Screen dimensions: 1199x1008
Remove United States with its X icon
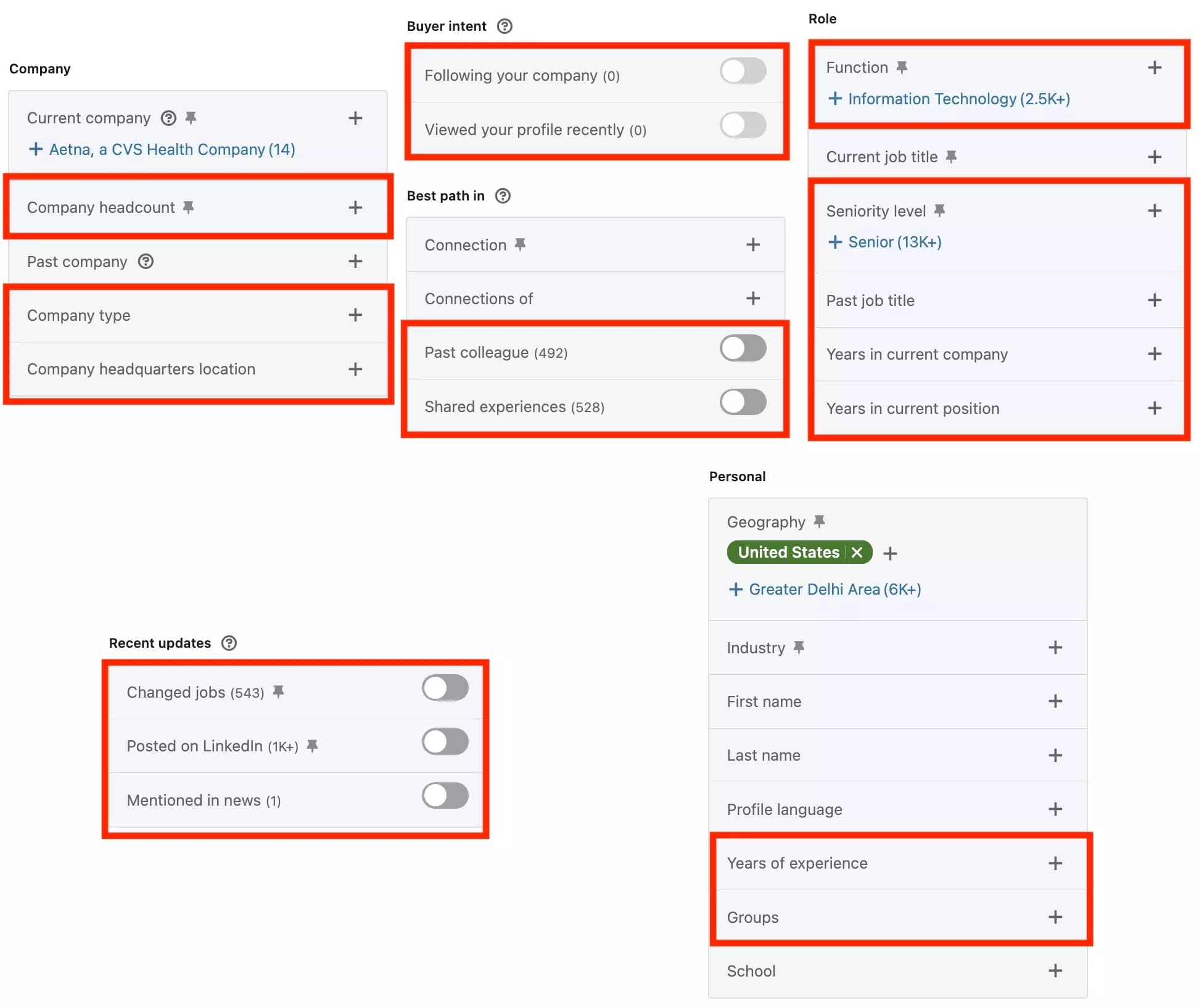(x=856, y=552)
